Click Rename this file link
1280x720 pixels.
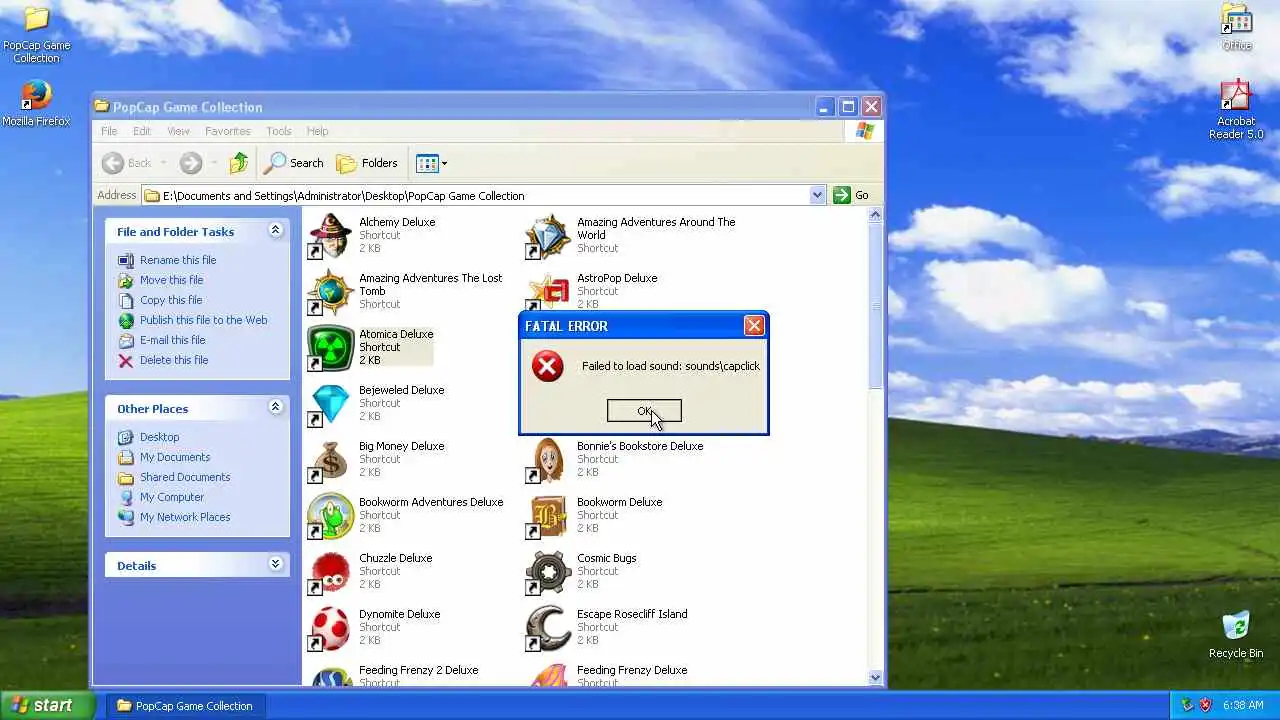coord(178,260)
